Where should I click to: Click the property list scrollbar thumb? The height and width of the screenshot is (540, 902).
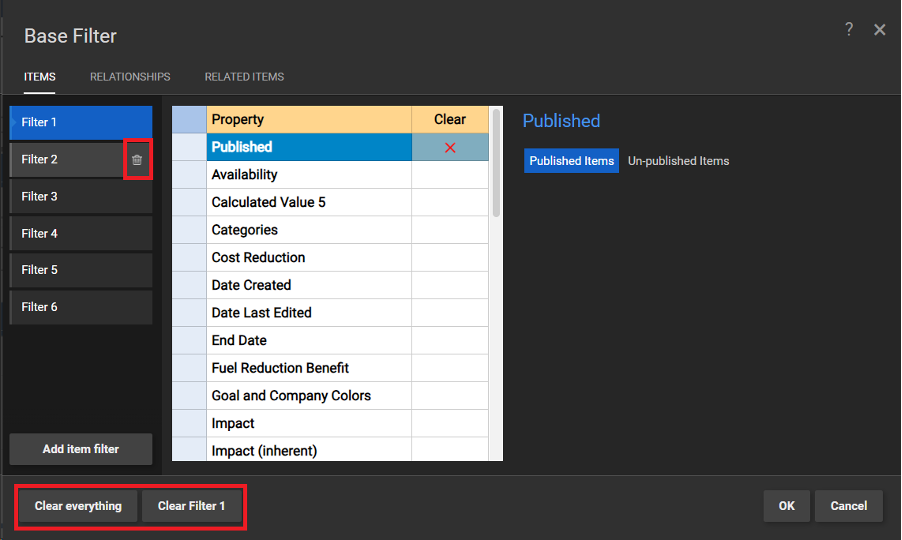[496, 163]
